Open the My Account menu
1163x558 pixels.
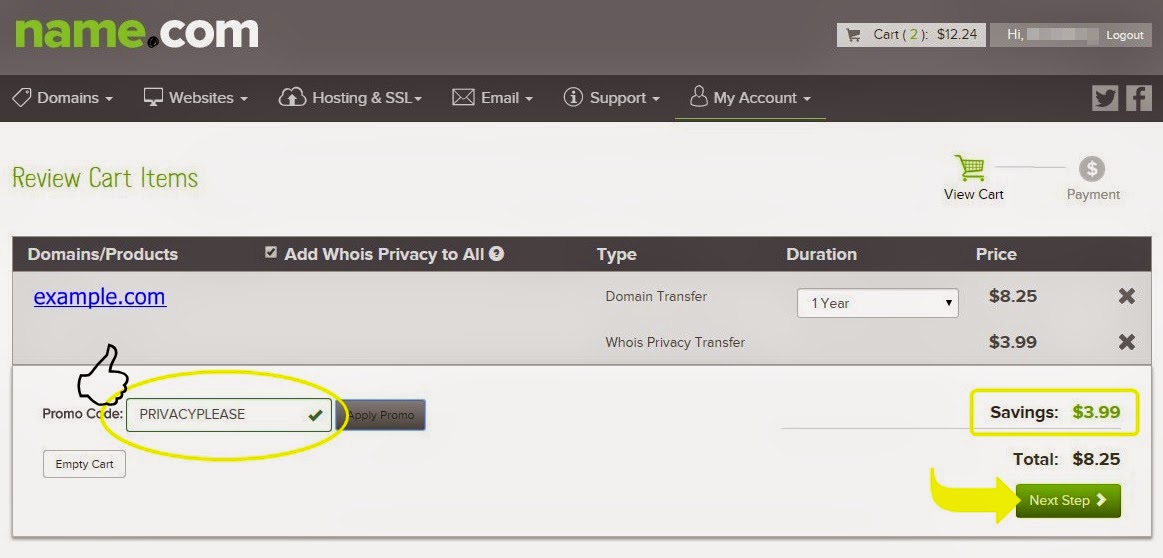(750, 98)
